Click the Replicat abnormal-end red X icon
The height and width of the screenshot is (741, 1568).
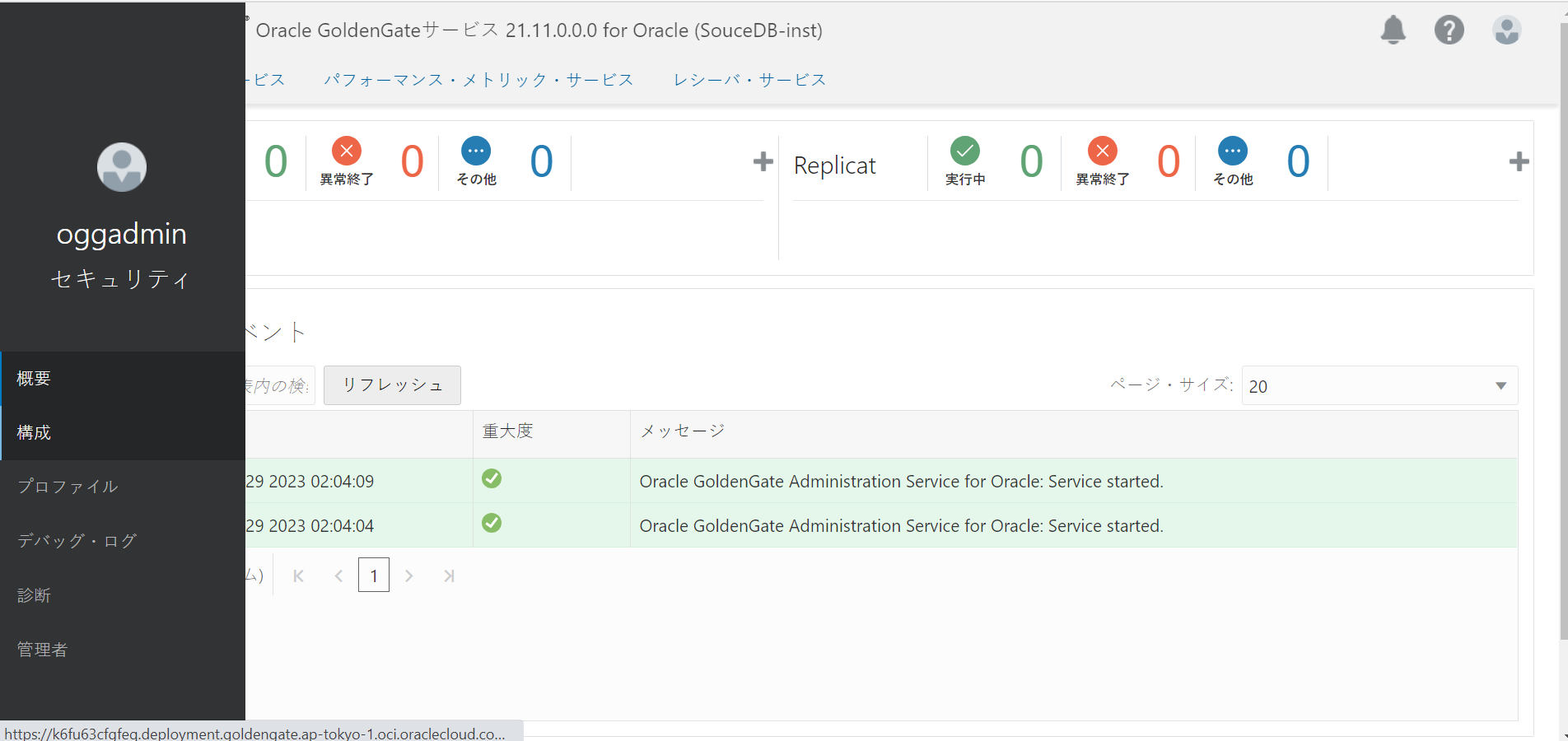(1103, 151)
